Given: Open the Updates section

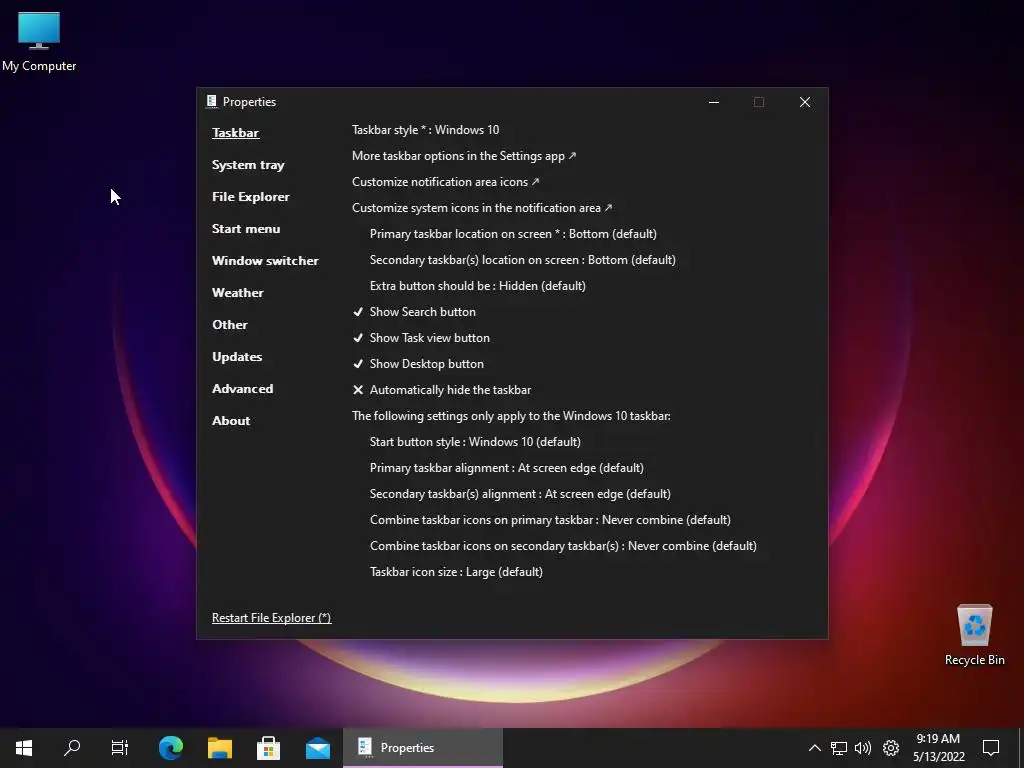Looking at the screenshot, I should click(237, 357).
